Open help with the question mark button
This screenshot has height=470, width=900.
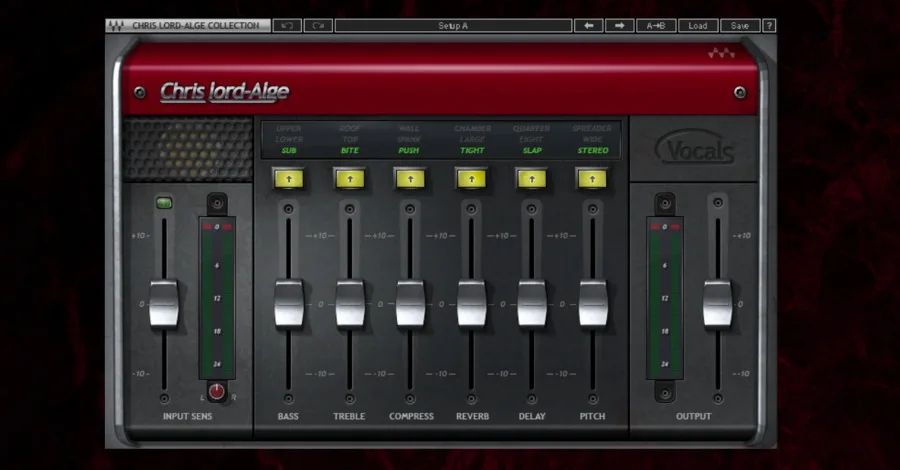[x=769, y=26]
